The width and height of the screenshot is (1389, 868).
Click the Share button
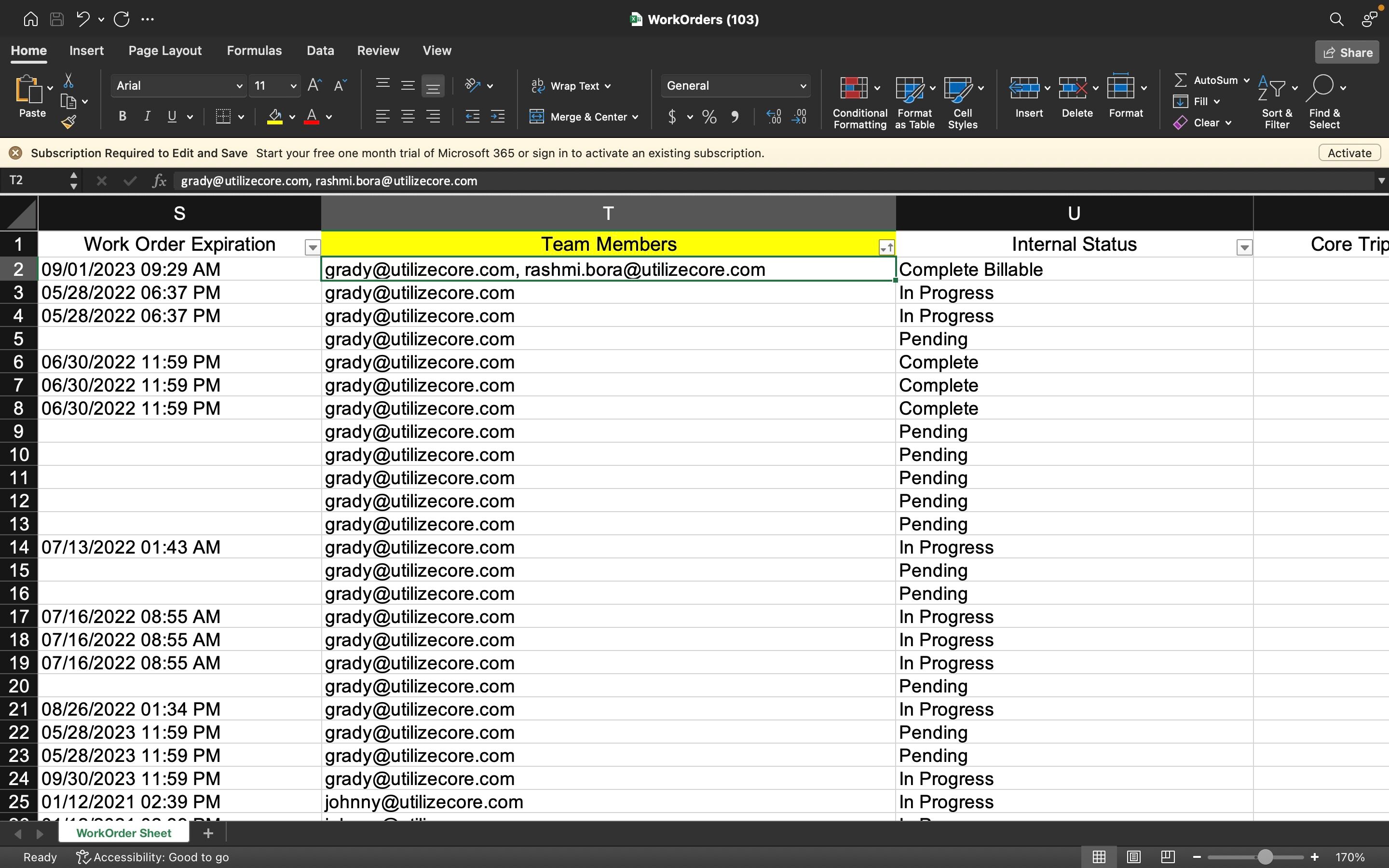click(x=1347, y=53)
